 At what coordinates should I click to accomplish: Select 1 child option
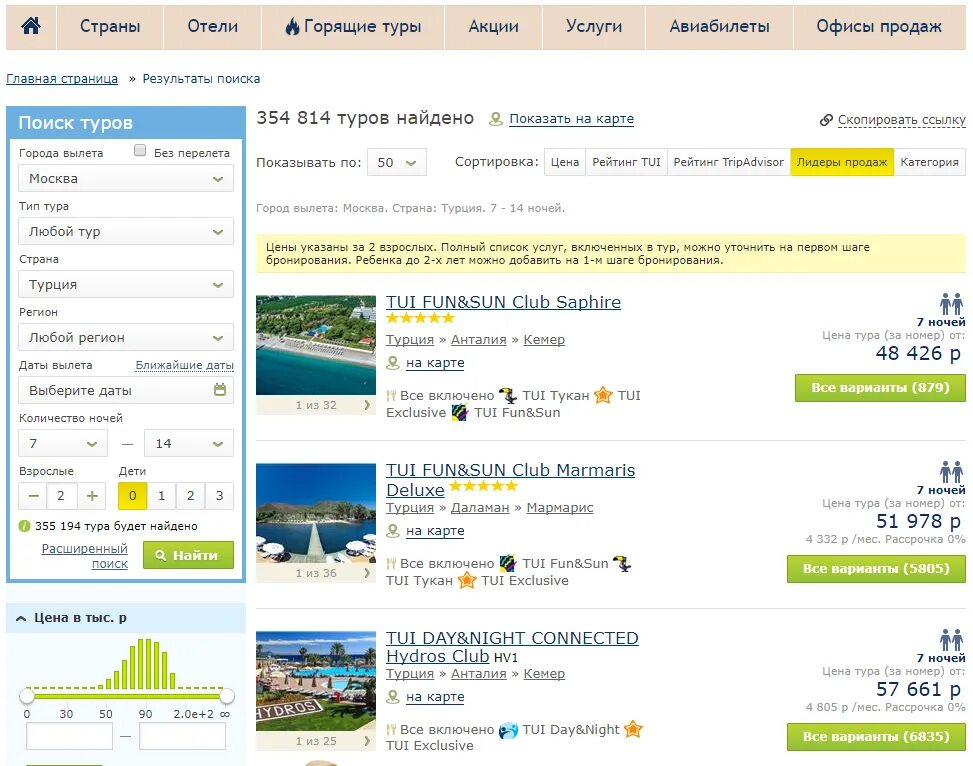tap(161, 495)
